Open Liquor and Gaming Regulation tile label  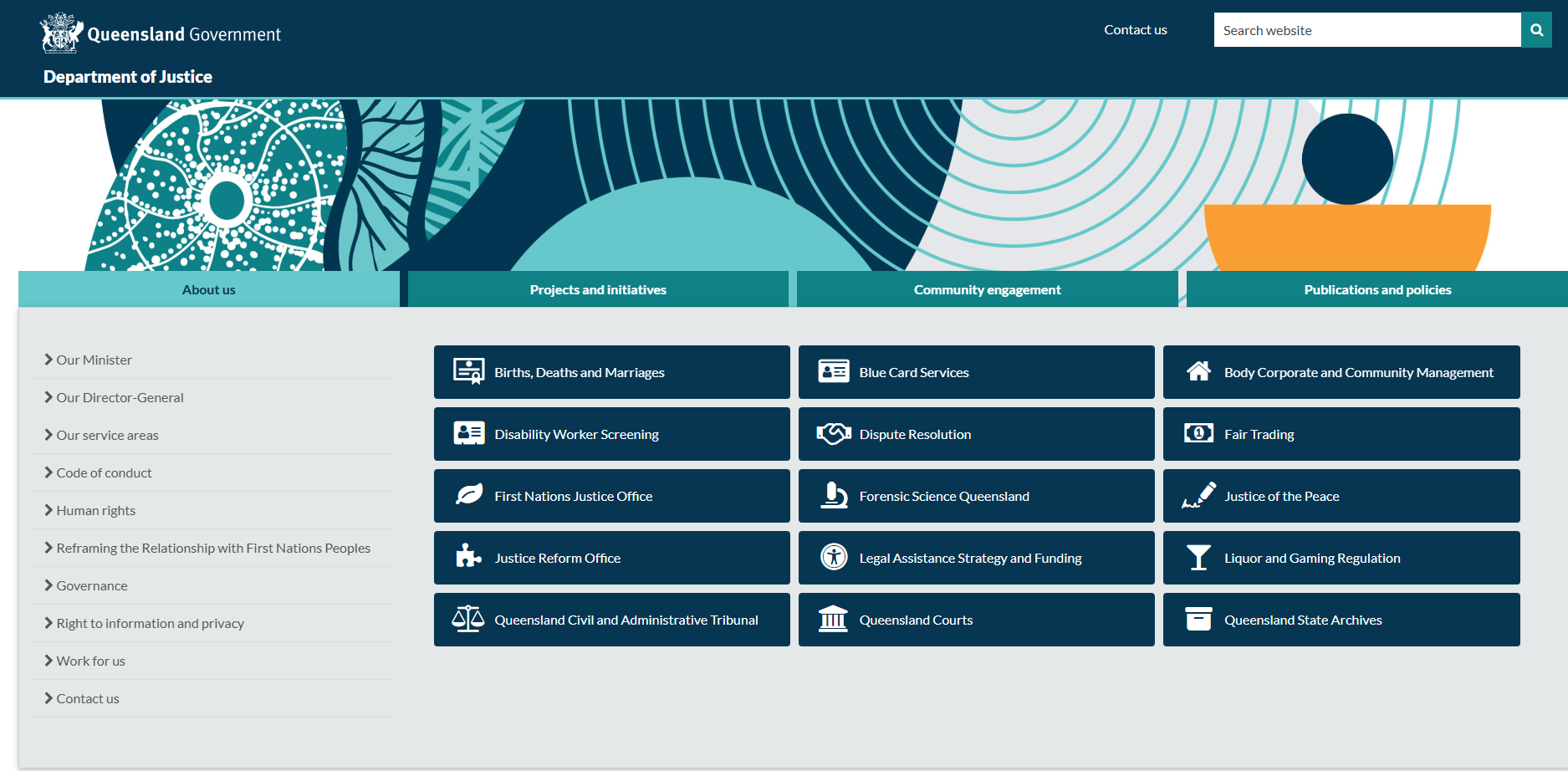(x=1312, y=558)
